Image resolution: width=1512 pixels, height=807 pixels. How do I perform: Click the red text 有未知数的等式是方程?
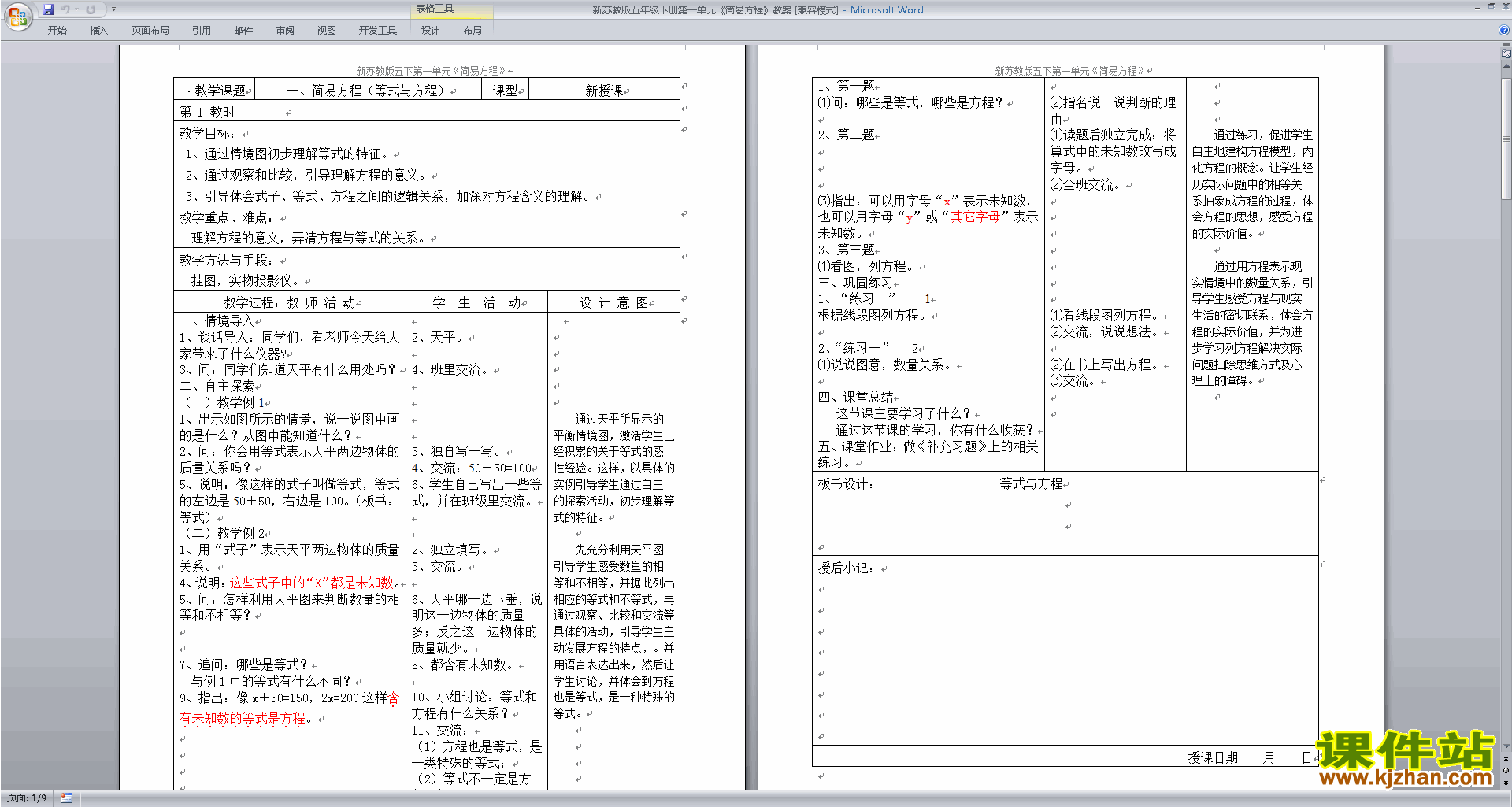242,718
